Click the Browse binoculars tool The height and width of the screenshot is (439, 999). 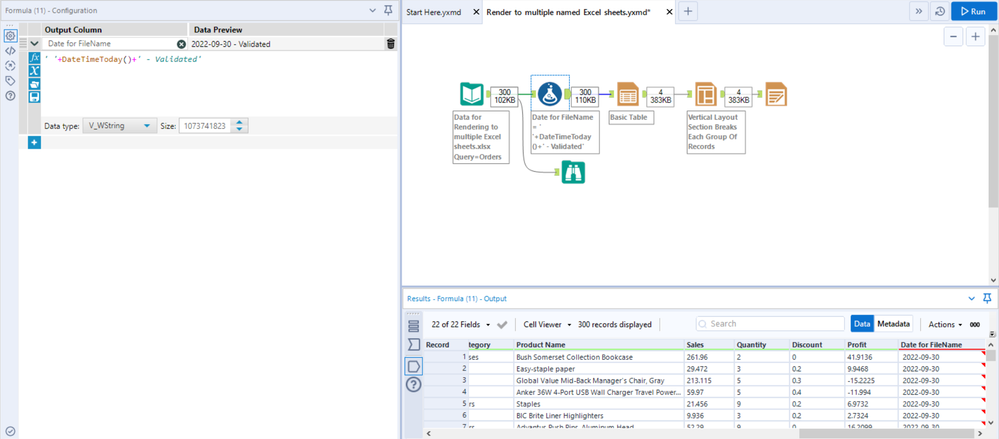point(571,172)
